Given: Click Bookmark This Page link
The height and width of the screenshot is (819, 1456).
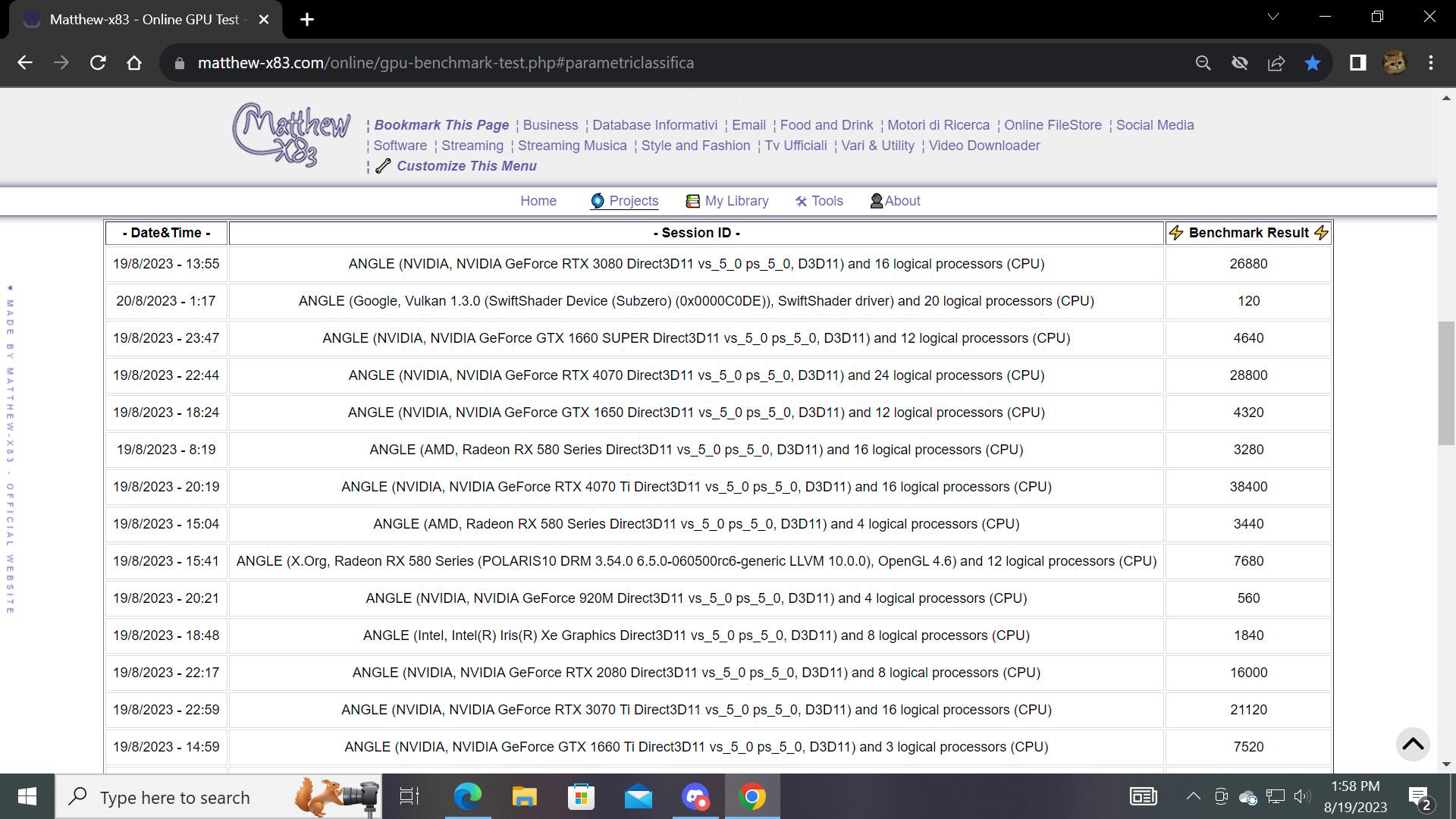Looking at the screenshot, I should click(441, 125).
